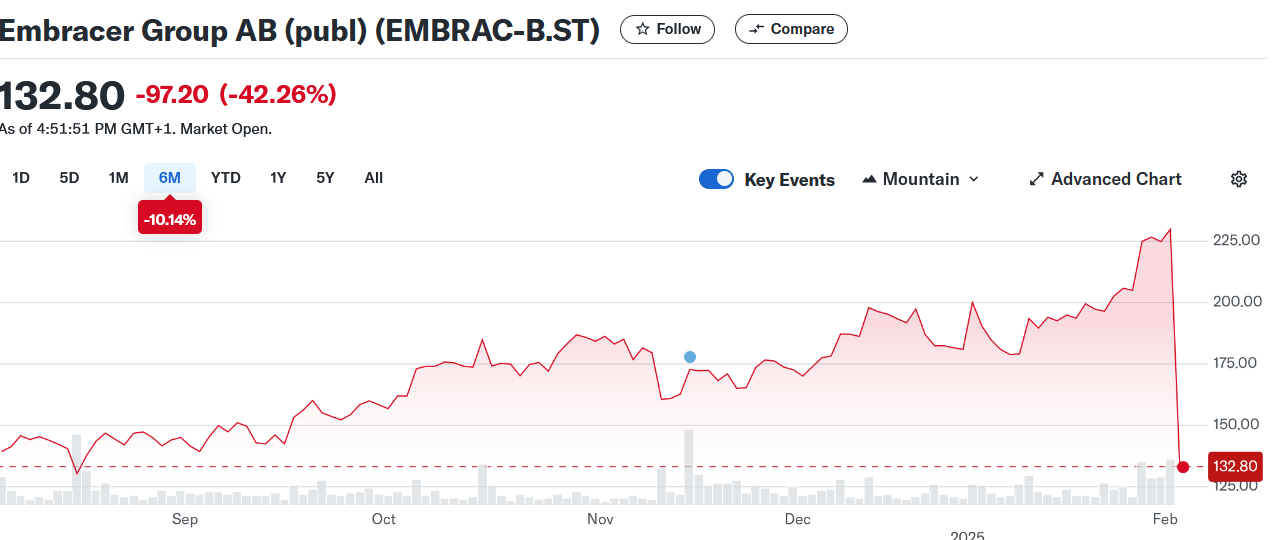Click the Market Open timestamp line
This screenshot has width=1281, height=540.
click(x=136, y=129)
